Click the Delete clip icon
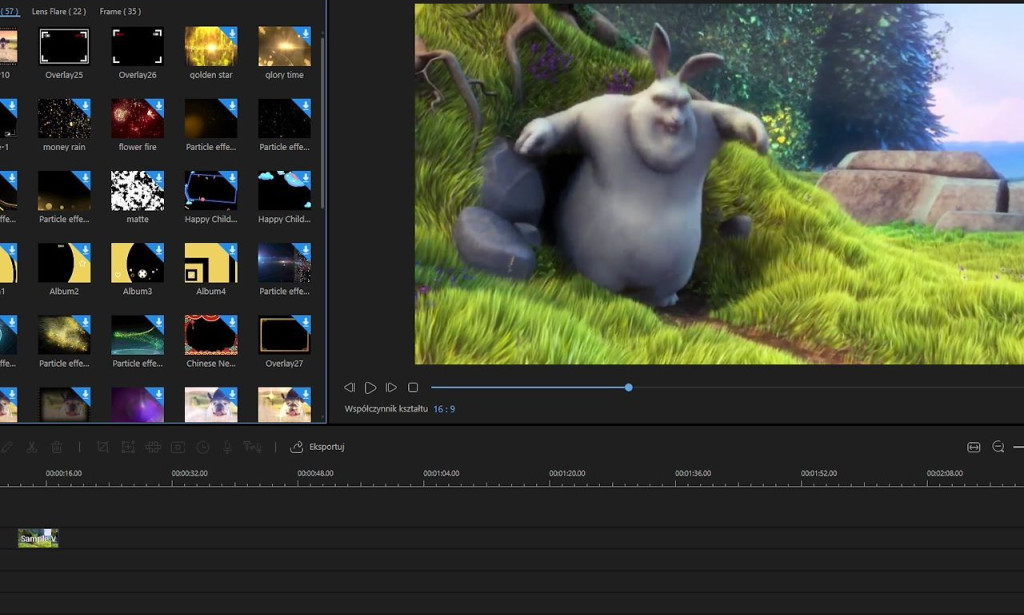 [57, 447]
